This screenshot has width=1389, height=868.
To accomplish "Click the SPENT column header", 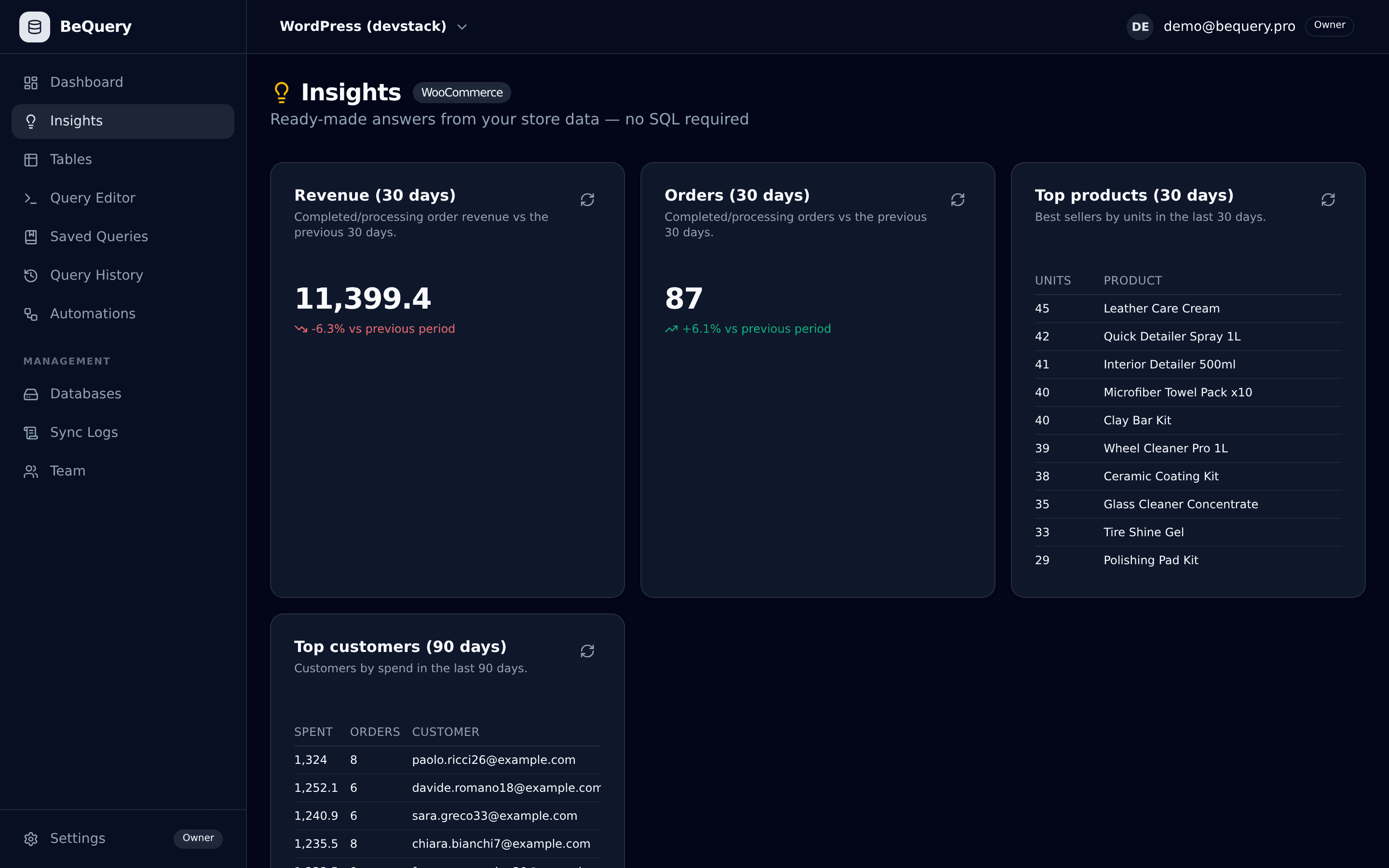I will (313, 732).
